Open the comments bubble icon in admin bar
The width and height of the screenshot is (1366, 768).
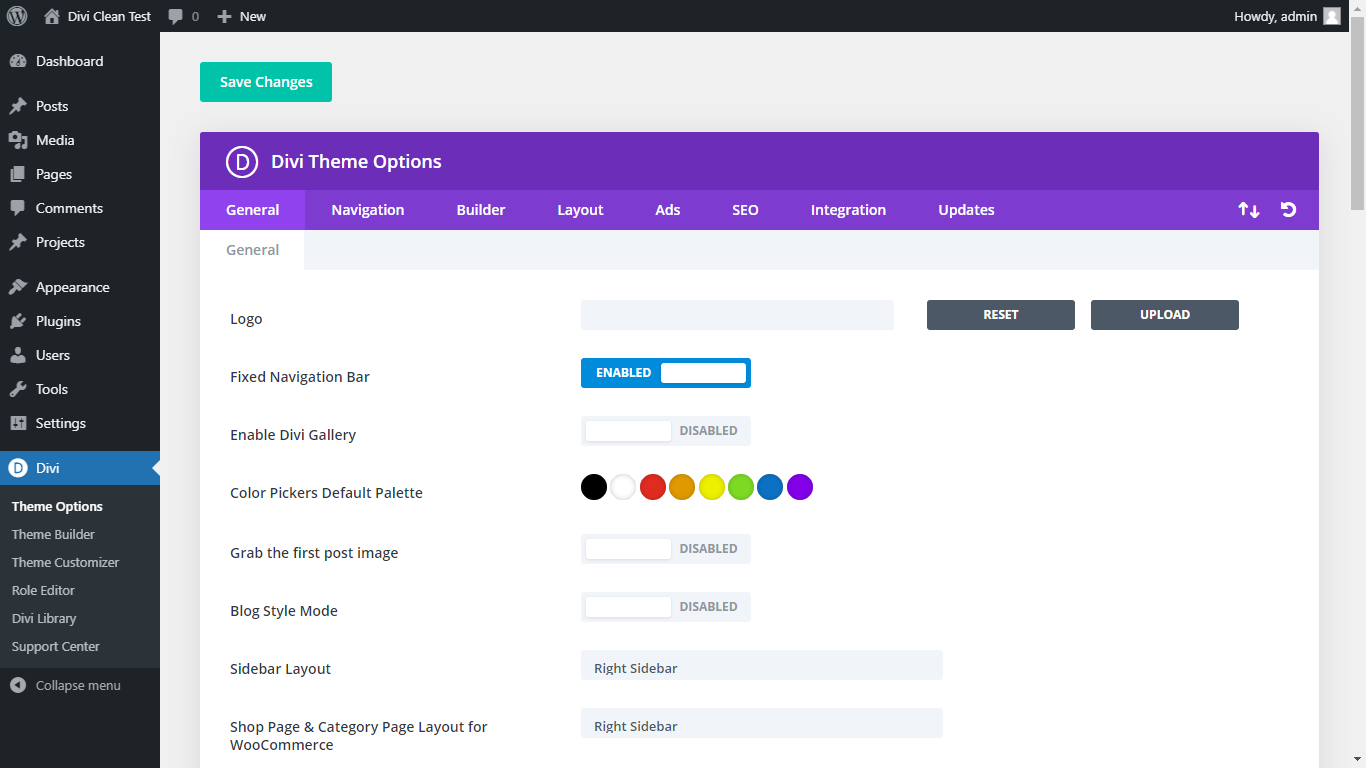(176, 17)
